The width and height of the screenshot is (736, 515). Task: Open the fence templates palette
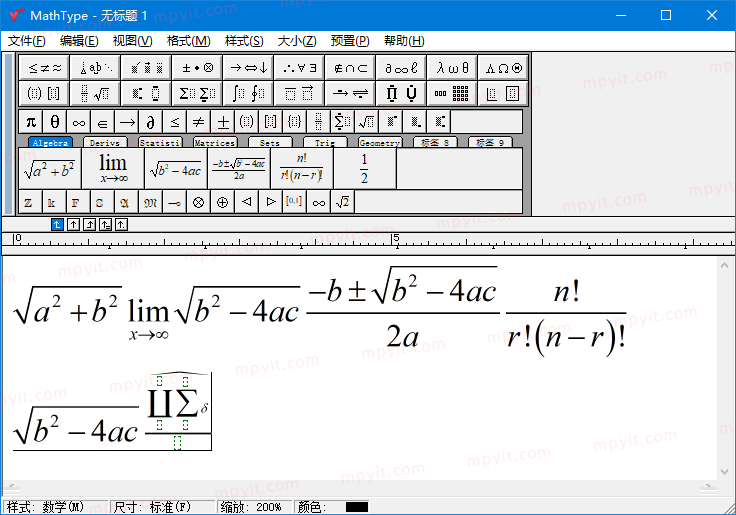[x=44, y=93]
